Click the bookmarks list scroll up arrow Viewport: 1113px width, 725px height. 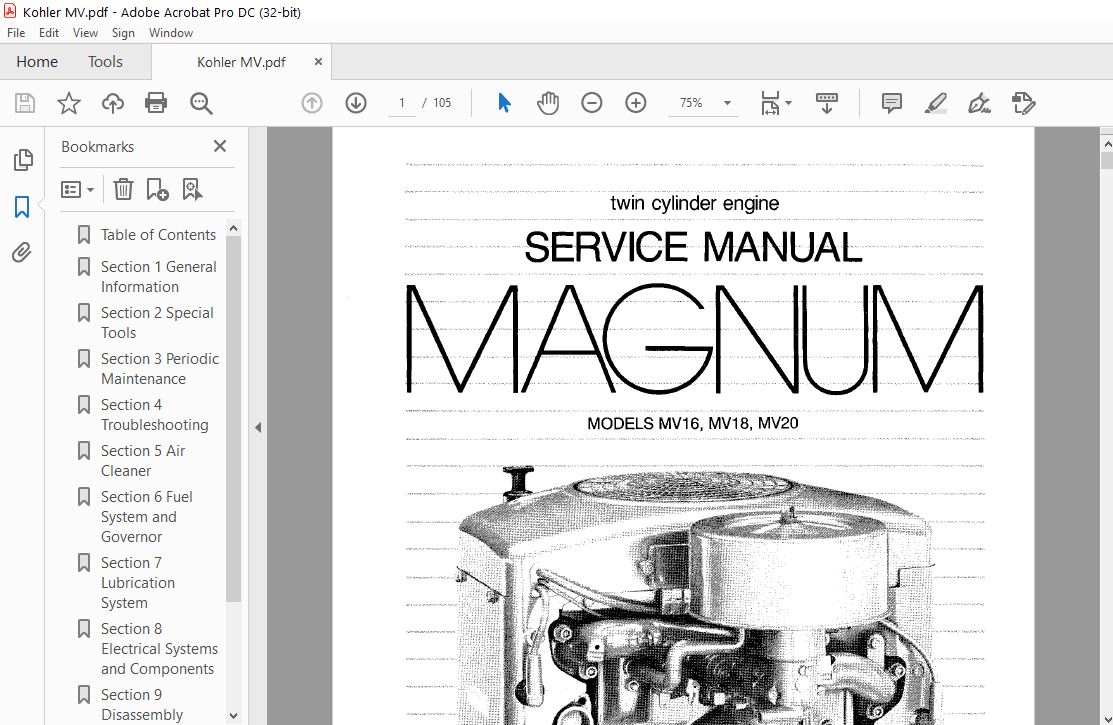point(234,229)
